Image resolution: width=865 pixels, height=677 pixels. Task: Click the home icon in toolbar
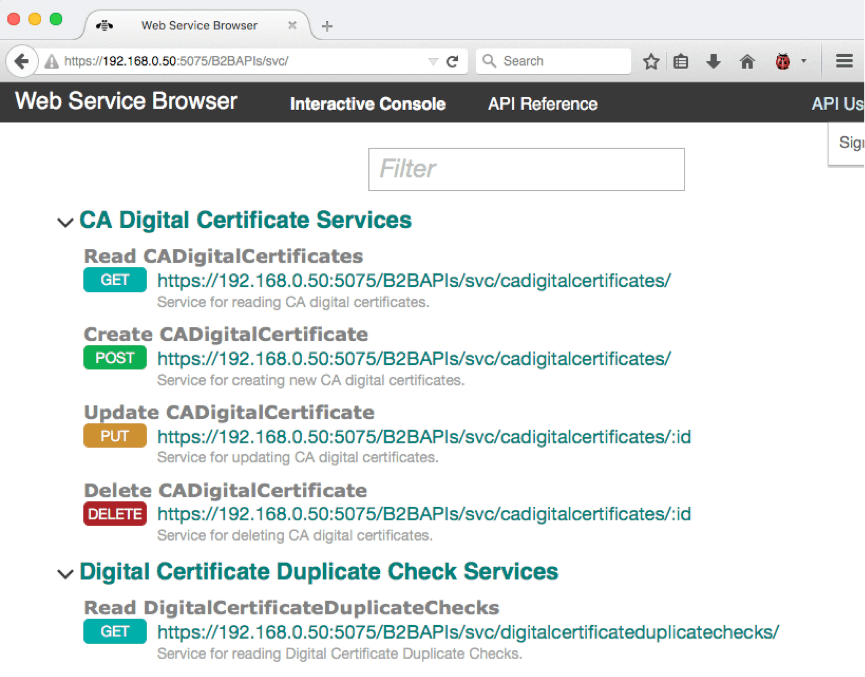[x=747, y=61]
